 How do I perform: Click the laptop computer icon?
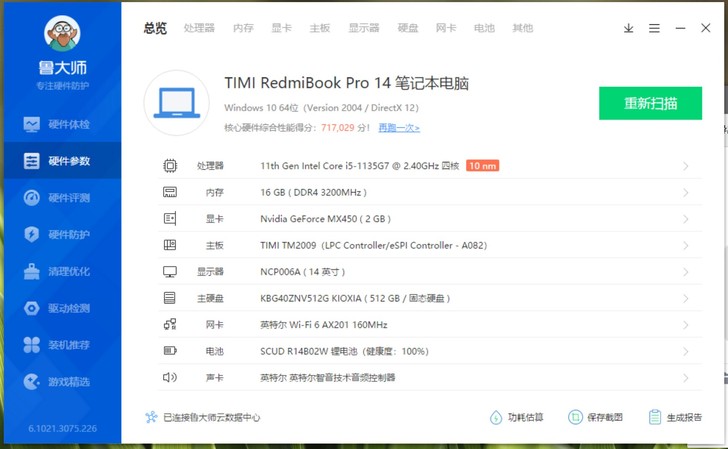click(176, 103)
